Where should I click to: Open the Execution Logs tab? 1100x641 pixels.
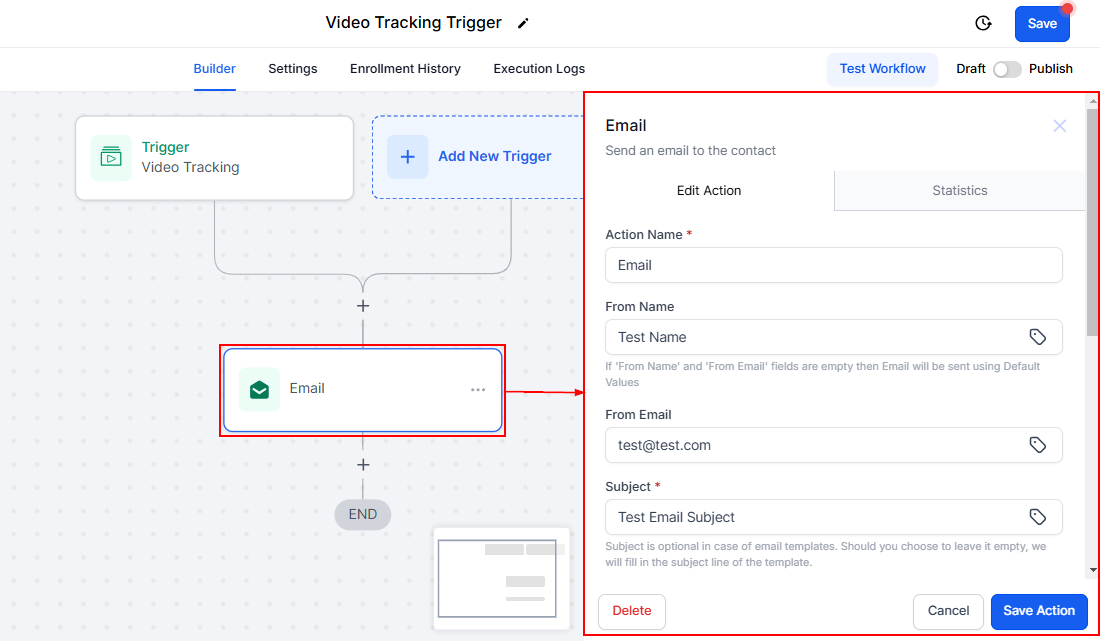click(x=539, y=69)
